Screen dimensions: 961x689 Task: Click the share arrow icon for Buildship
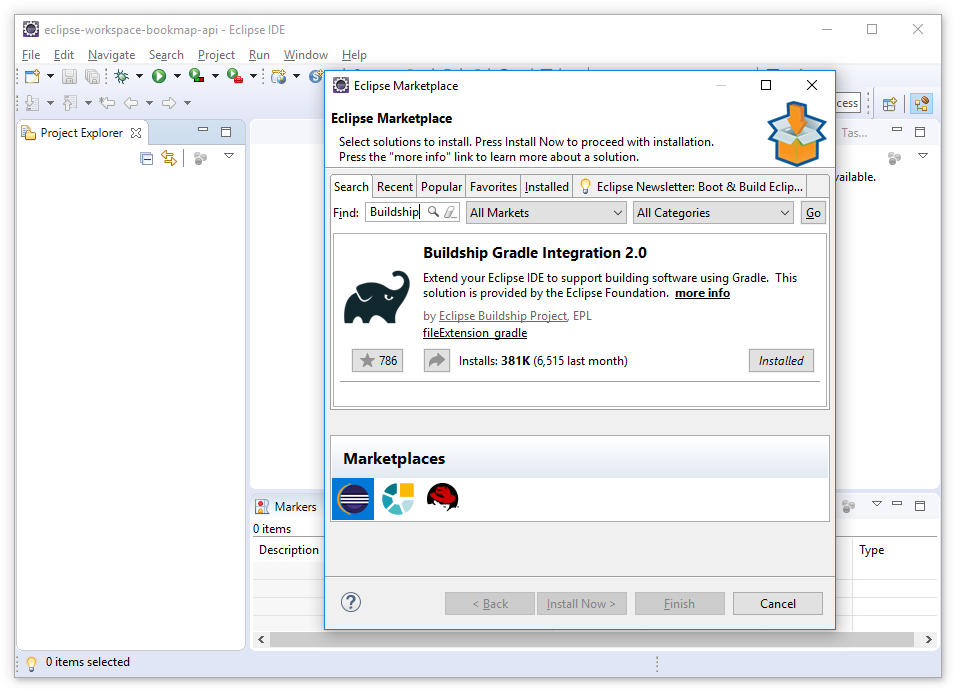pyautogui.click(x=437, y=361)
